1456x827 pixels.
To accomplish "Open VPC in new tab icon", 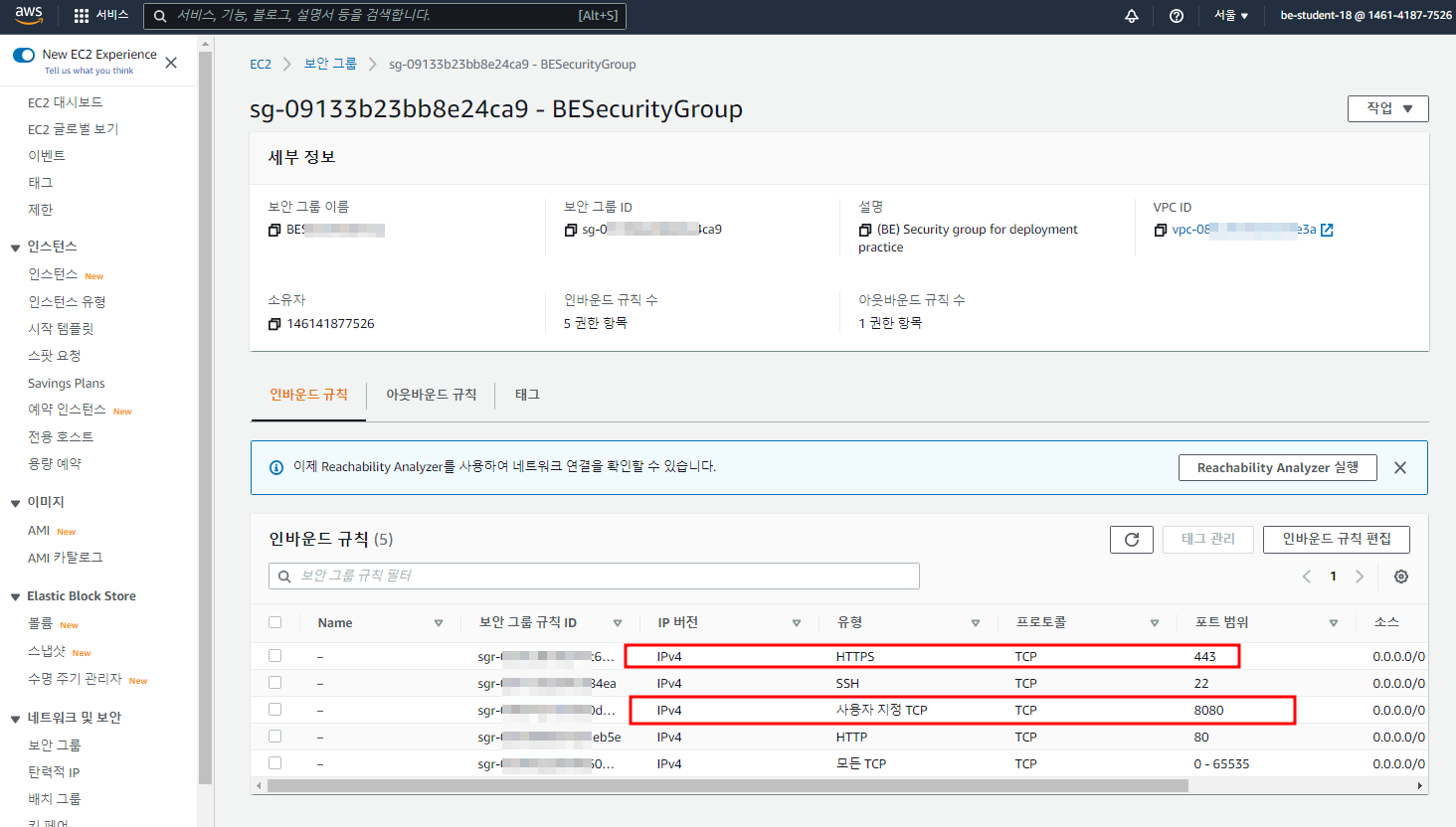I will tap(1327, 230).
